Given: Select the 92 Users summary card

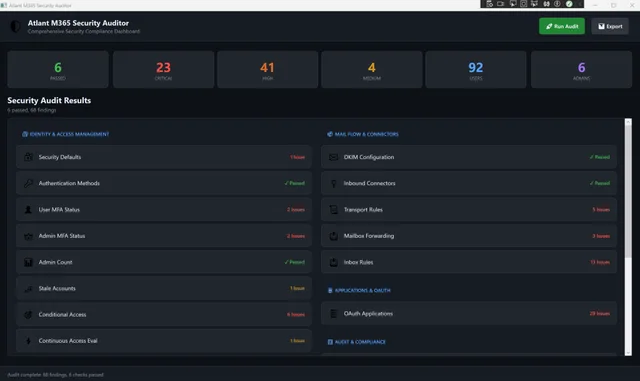Looking at the screenshot, I should tap(476, 69).
